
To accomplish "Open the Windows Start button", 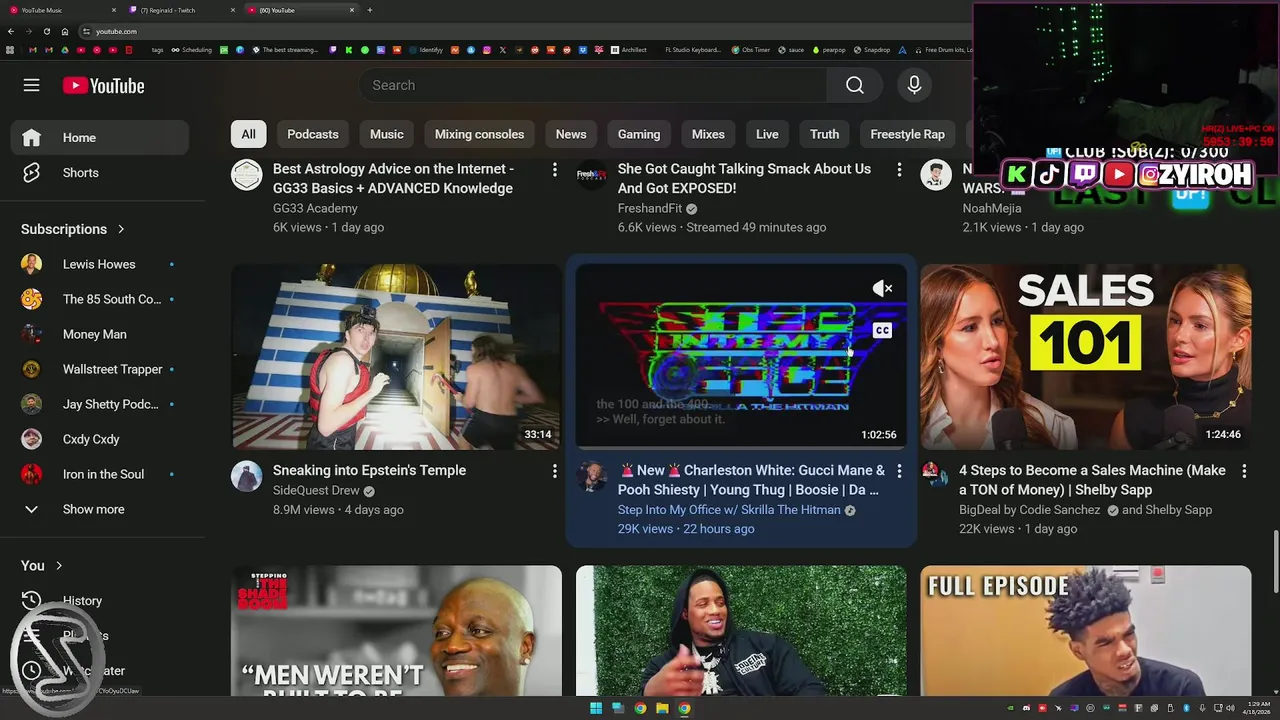I will pos(596,708).
